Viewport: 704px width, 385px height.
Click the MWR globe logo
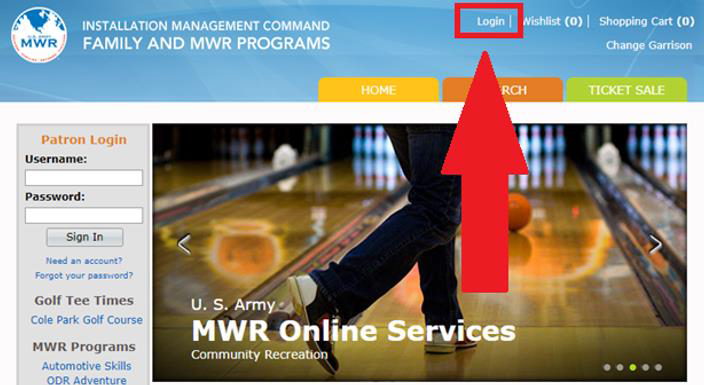pyautogui.click(x=39, y=35)
